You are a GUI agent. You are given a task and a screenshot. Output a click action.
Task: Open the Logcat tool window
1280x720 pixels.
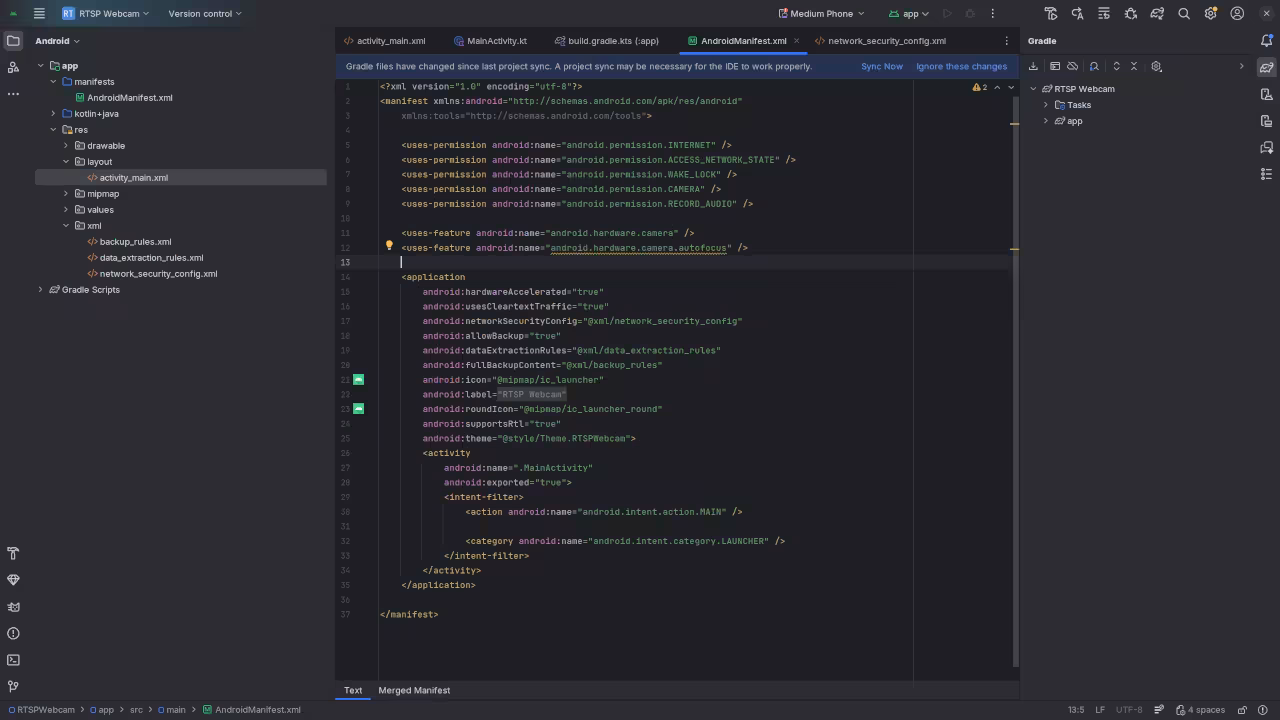click(x=13, y=606)
